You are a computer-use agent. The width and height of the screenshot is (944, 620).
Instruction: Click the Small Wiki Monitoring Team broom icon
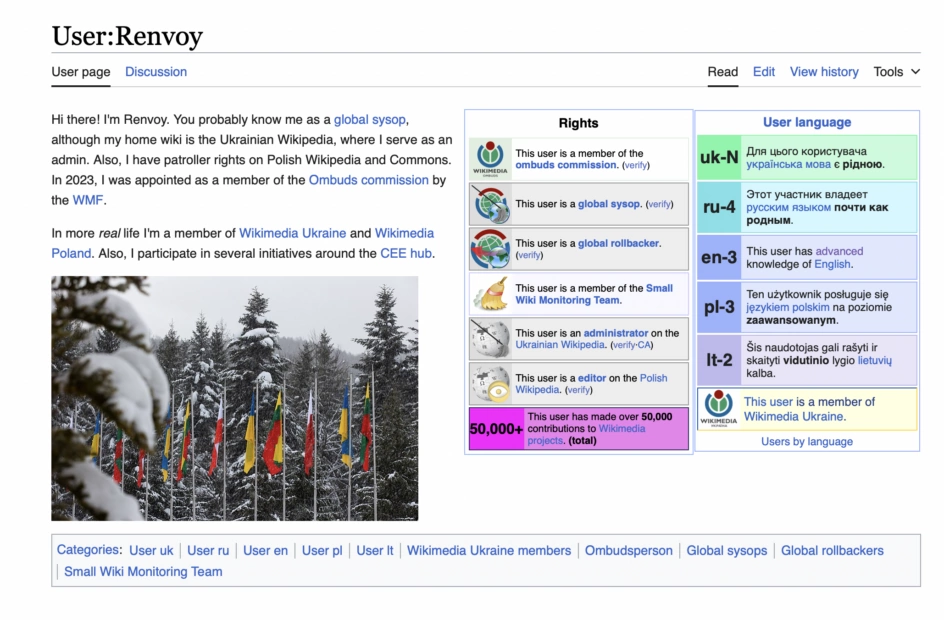tap(490, 294)
